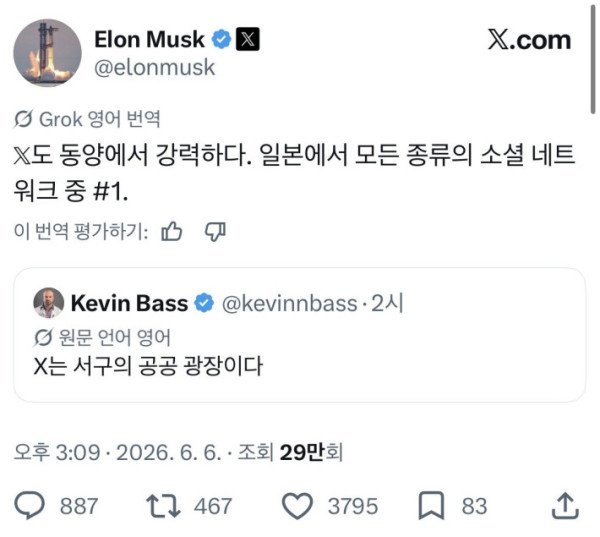The image size is (600, 537).
Task: Open the quoted Kevin Bass post
Action: pyautogui.click(x=300, y=335)
